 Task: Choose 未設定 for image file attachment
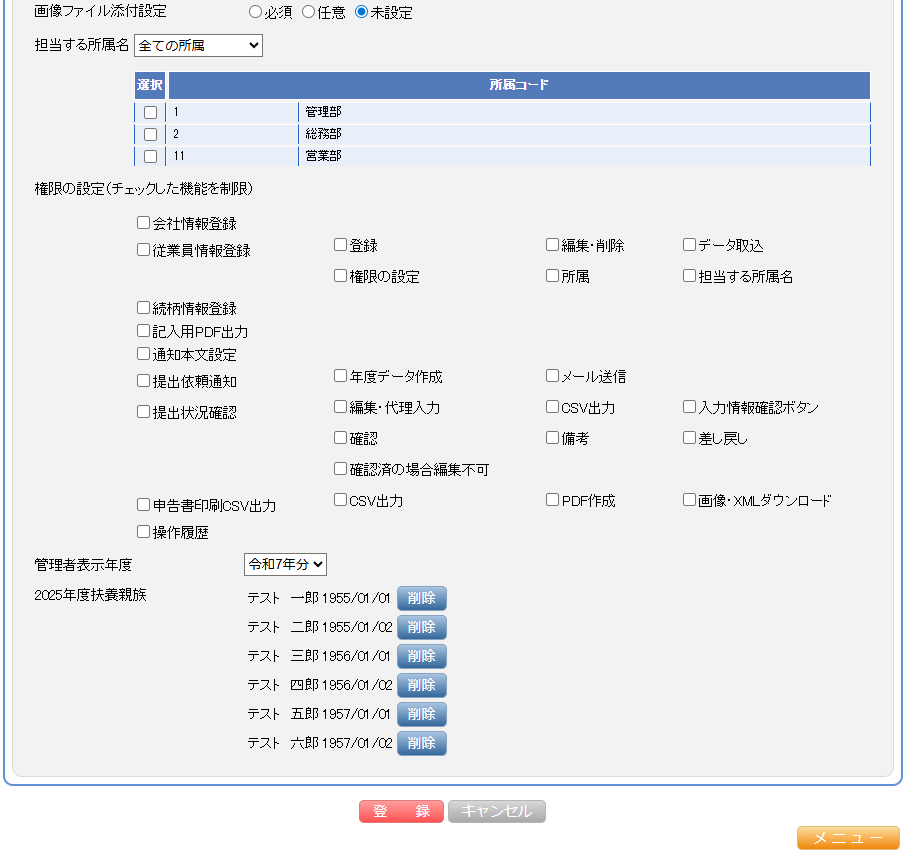pyautogui.click(x=362, y=13)
